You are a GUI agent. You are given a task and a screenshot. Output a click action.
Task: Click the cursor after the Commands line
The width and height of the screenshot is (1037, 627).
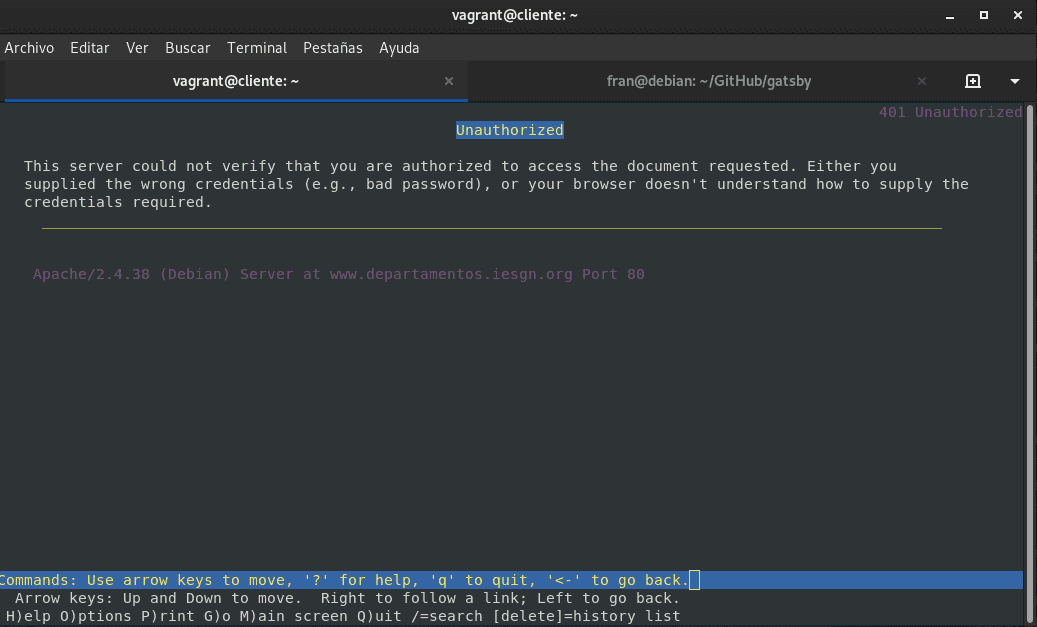695,580
